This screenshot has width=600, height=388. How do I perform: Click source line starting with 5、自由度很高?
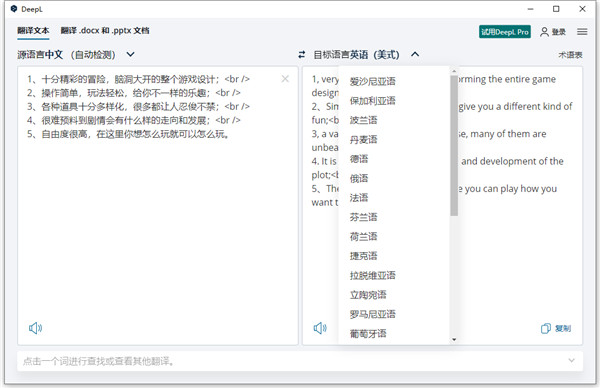pyautogui.click(x=128, y=134)
